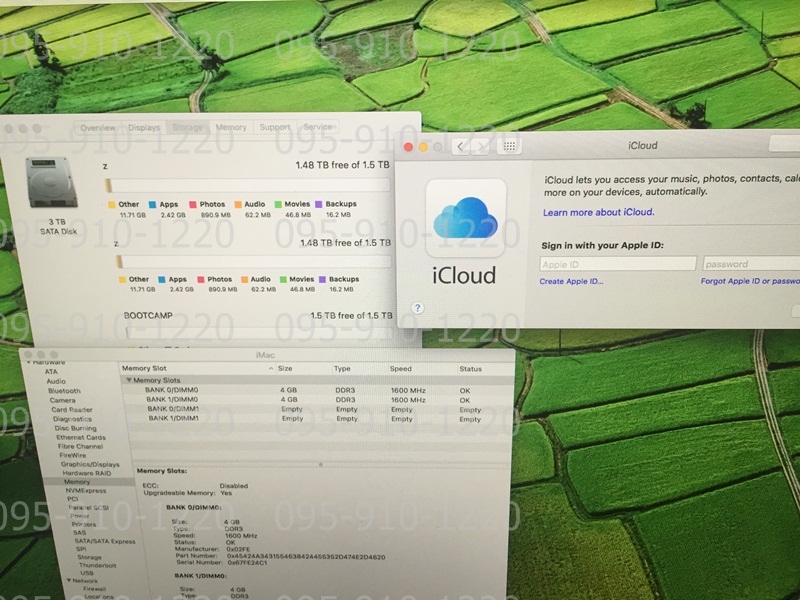Click the blue iCloud cloud icon
Image resolution: width=800 pixels, height=600 pixels.
465,218
